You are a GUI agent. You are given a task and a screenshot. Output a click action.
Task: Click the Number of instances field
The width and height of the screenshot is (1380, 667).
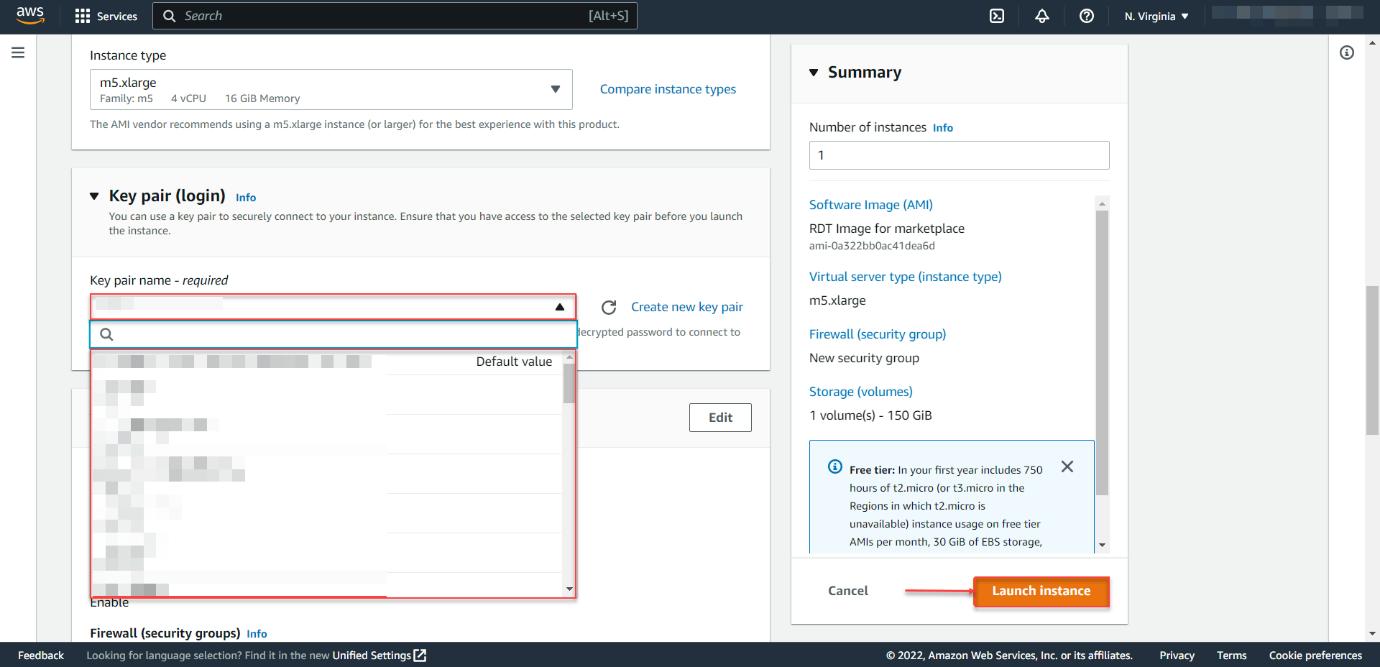pos(958,155)
